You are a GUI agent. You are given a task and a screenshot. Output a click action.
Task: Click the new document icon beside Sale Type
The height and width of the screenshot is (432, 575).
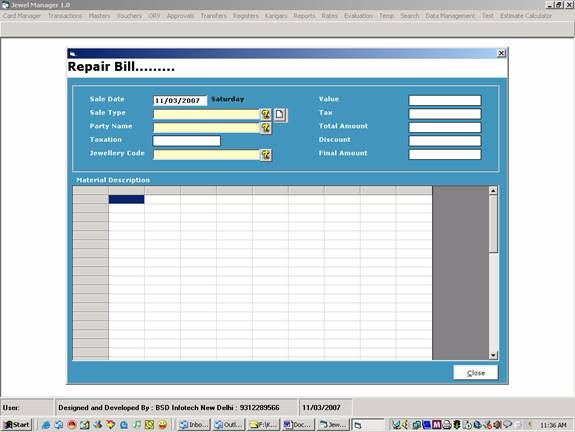[280, 114]
